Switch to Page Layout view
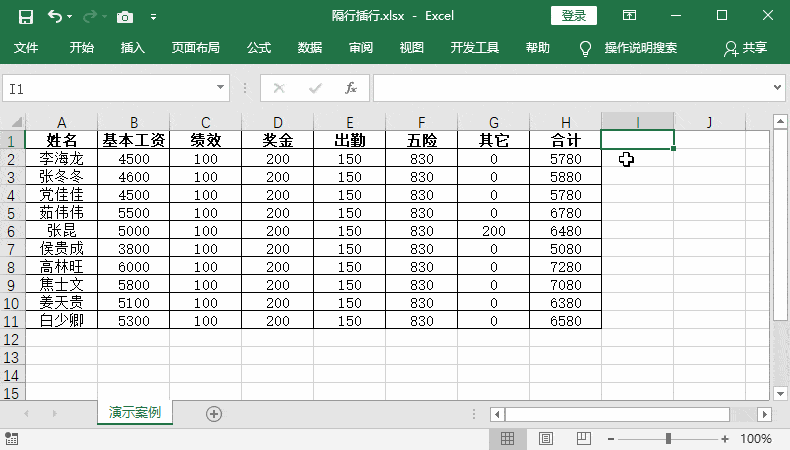Image resolution: width=790 pixels, height=450 pixels. [546, 438]
